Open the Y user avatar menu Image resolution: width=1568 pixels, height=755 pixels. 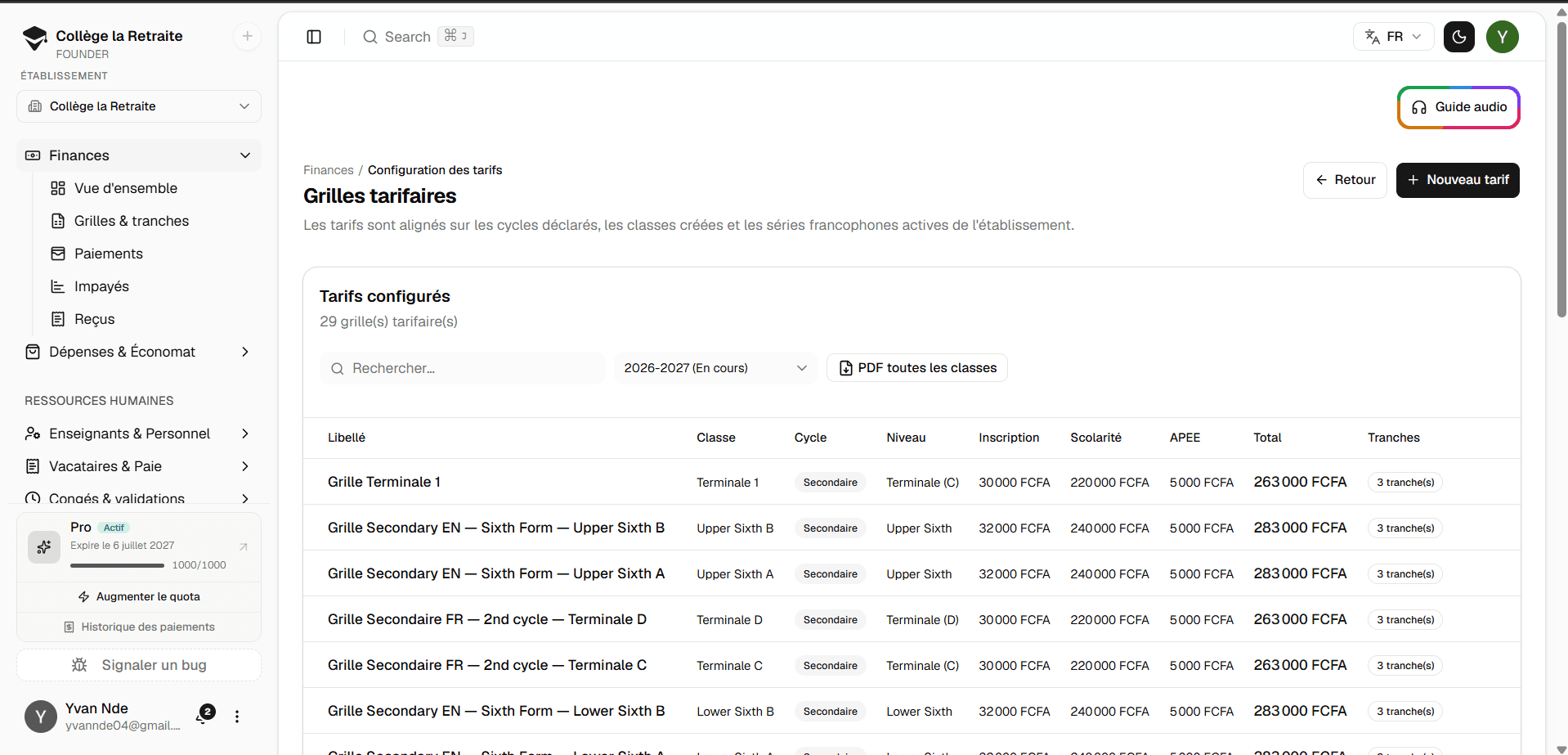[x=1503, y=37]
